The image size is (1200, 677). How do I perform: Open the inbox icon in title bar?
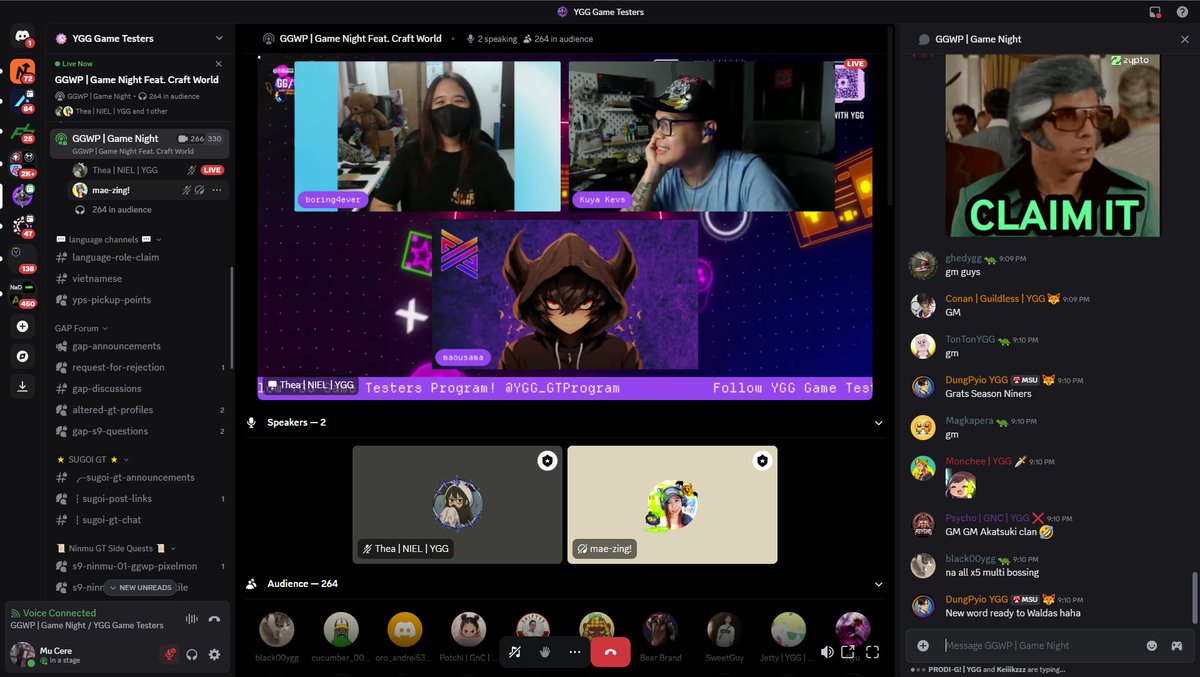coord(1155,12)
